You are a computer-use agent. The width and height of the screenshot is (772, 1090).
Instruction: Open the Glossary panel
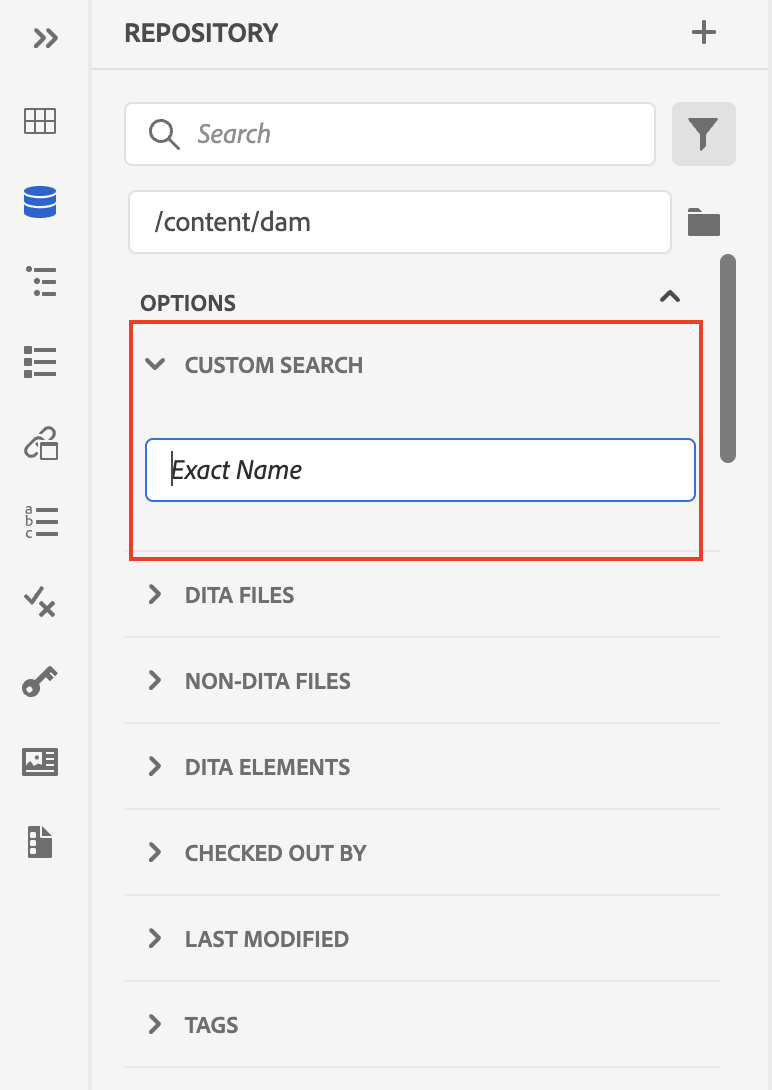pos(38,522)
